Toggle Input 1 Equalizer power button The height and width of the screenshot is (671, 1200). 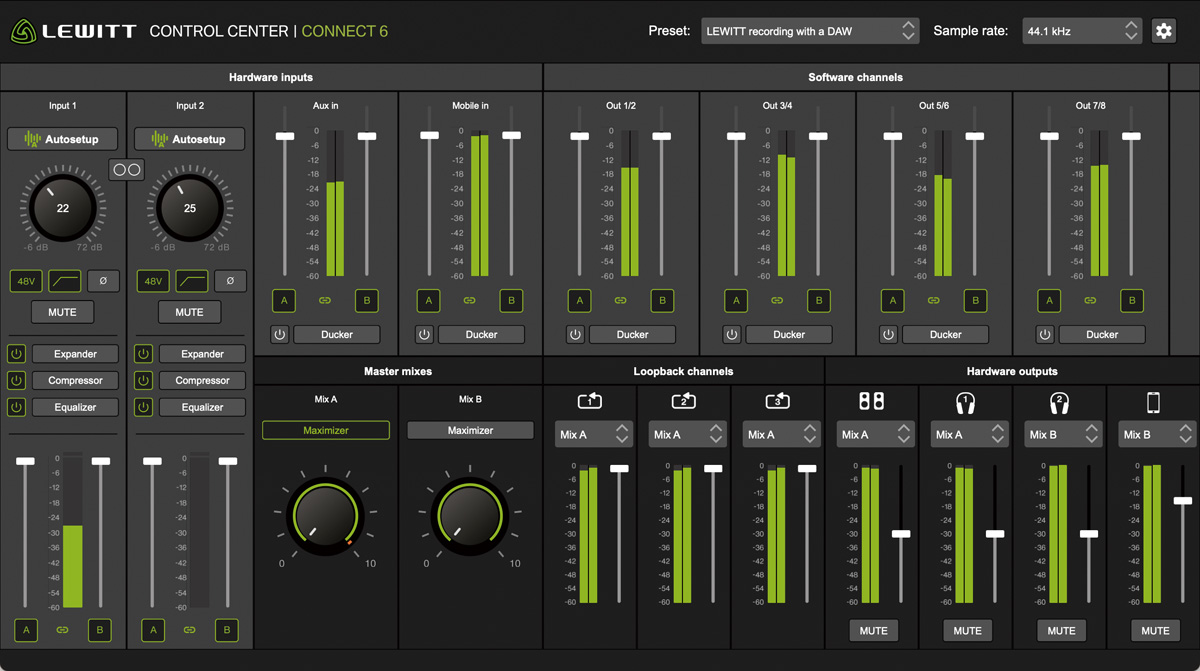[x=16, y=407]
